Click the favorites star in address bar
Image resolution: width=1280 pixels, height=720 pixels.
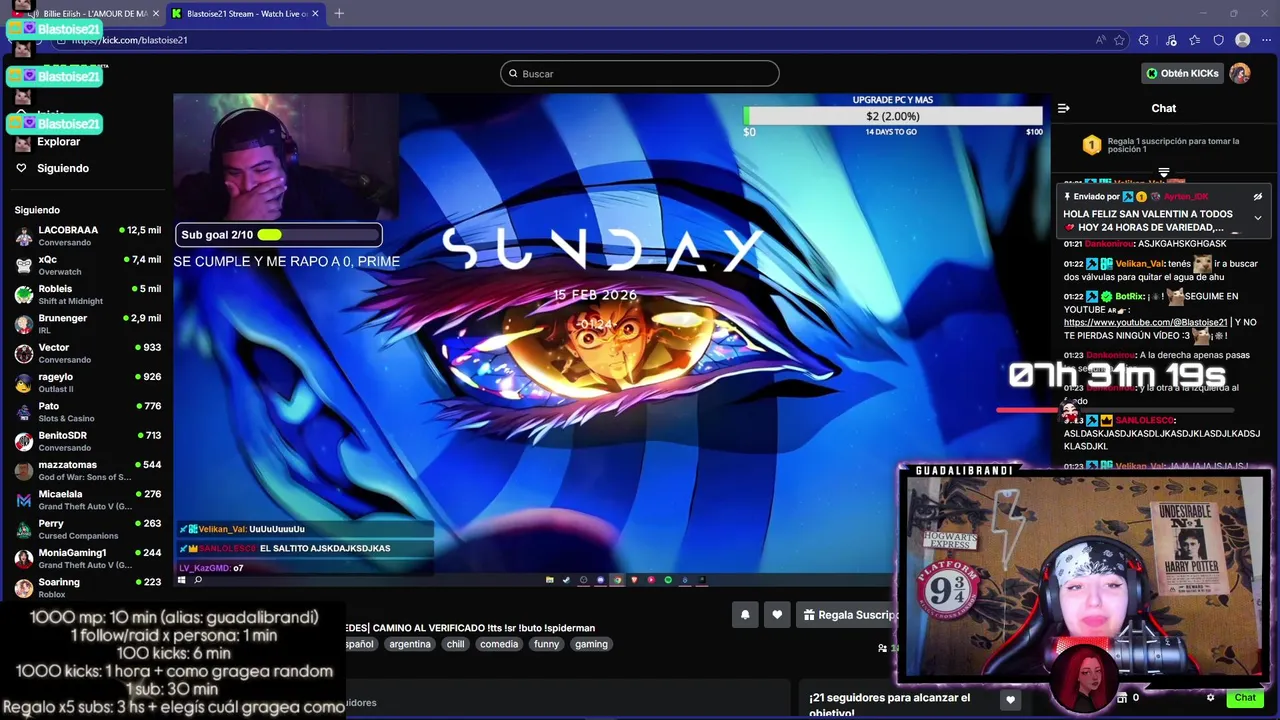(1119, 40)
